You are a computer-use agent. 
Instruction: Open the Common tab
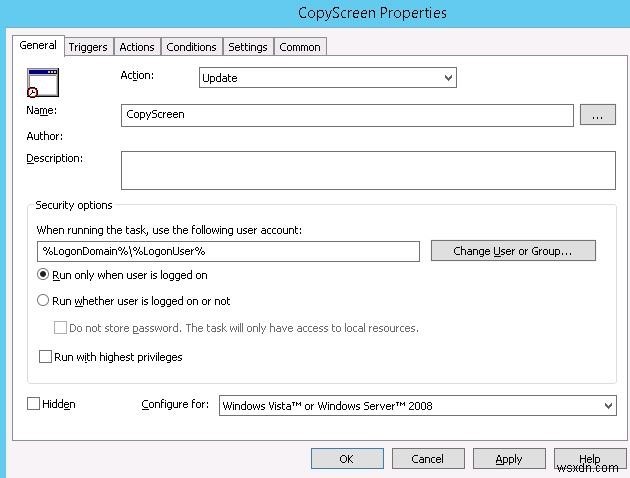point(299,47)
